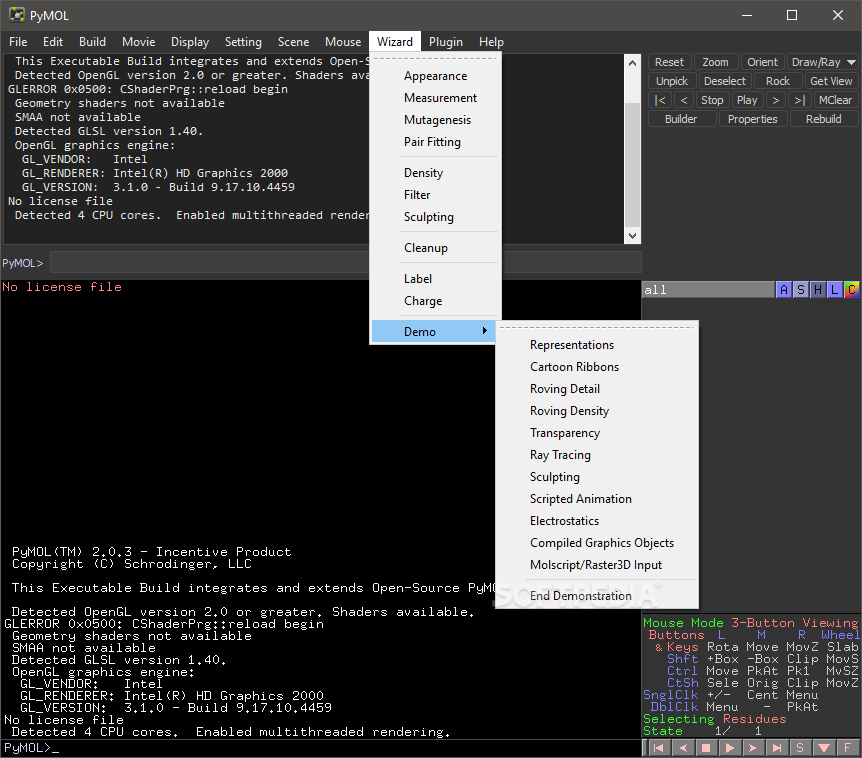The height and width of the screenshot is (758, 862).
Task: Open the Builder panel button
Action: coord(682,119)
